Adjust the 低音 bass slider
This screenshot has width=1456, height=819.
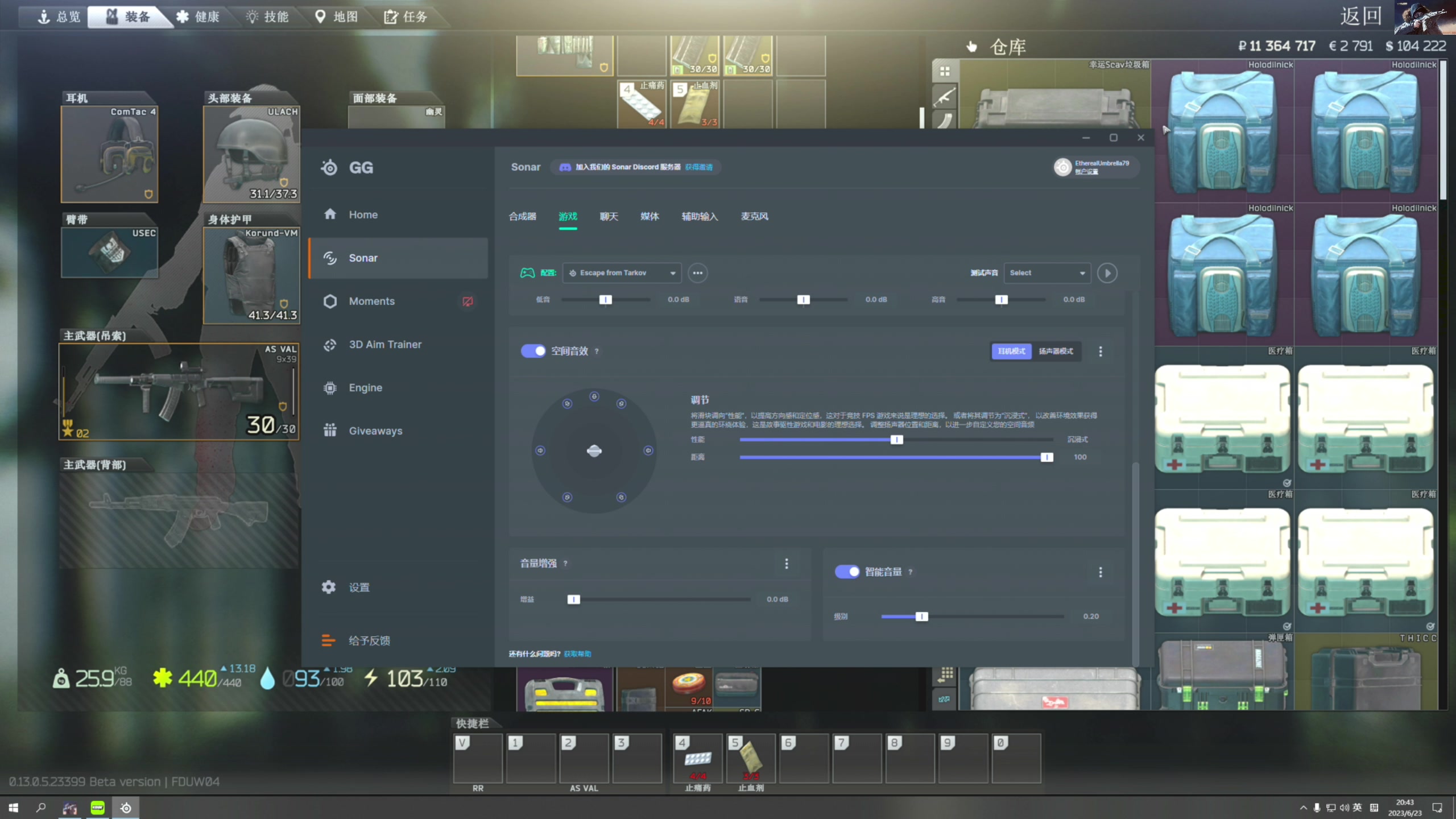click(x=606, y=300)
